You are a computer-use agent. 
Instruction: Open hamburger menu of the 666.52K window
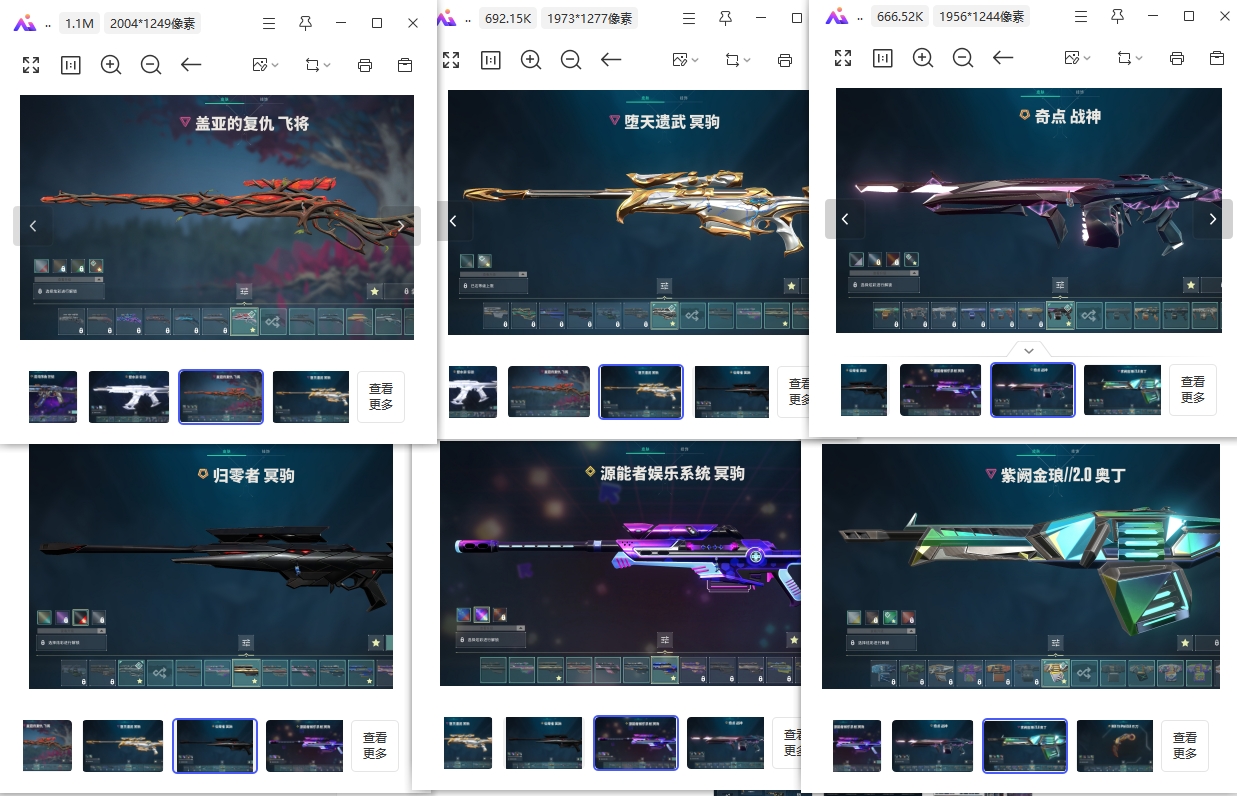coord(1080,16)
